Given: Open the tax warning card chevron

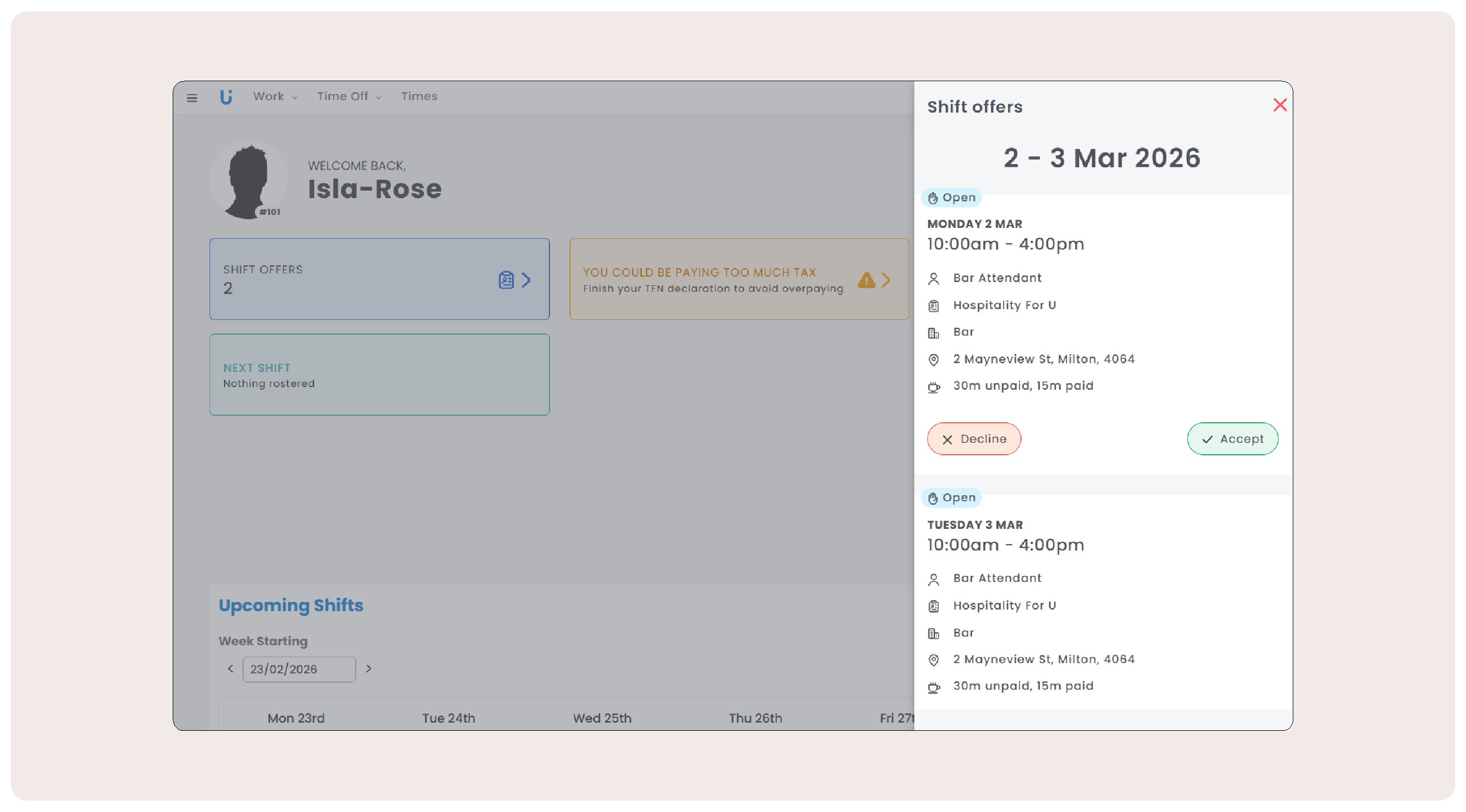Looking at the screenshot, I should click(886, 280).
